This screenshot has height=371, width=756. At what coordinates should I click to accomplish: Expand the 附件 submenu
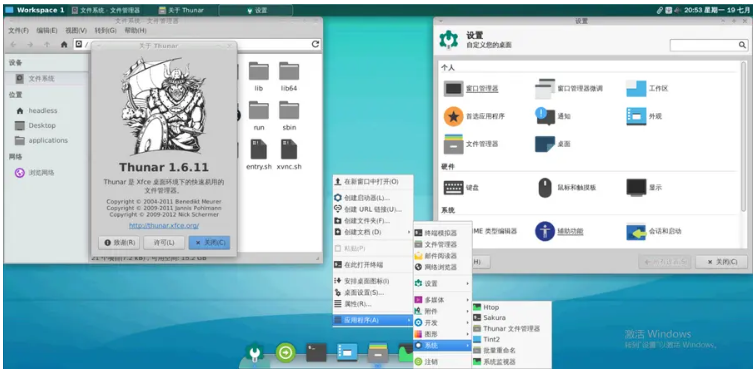click(442, 311)
